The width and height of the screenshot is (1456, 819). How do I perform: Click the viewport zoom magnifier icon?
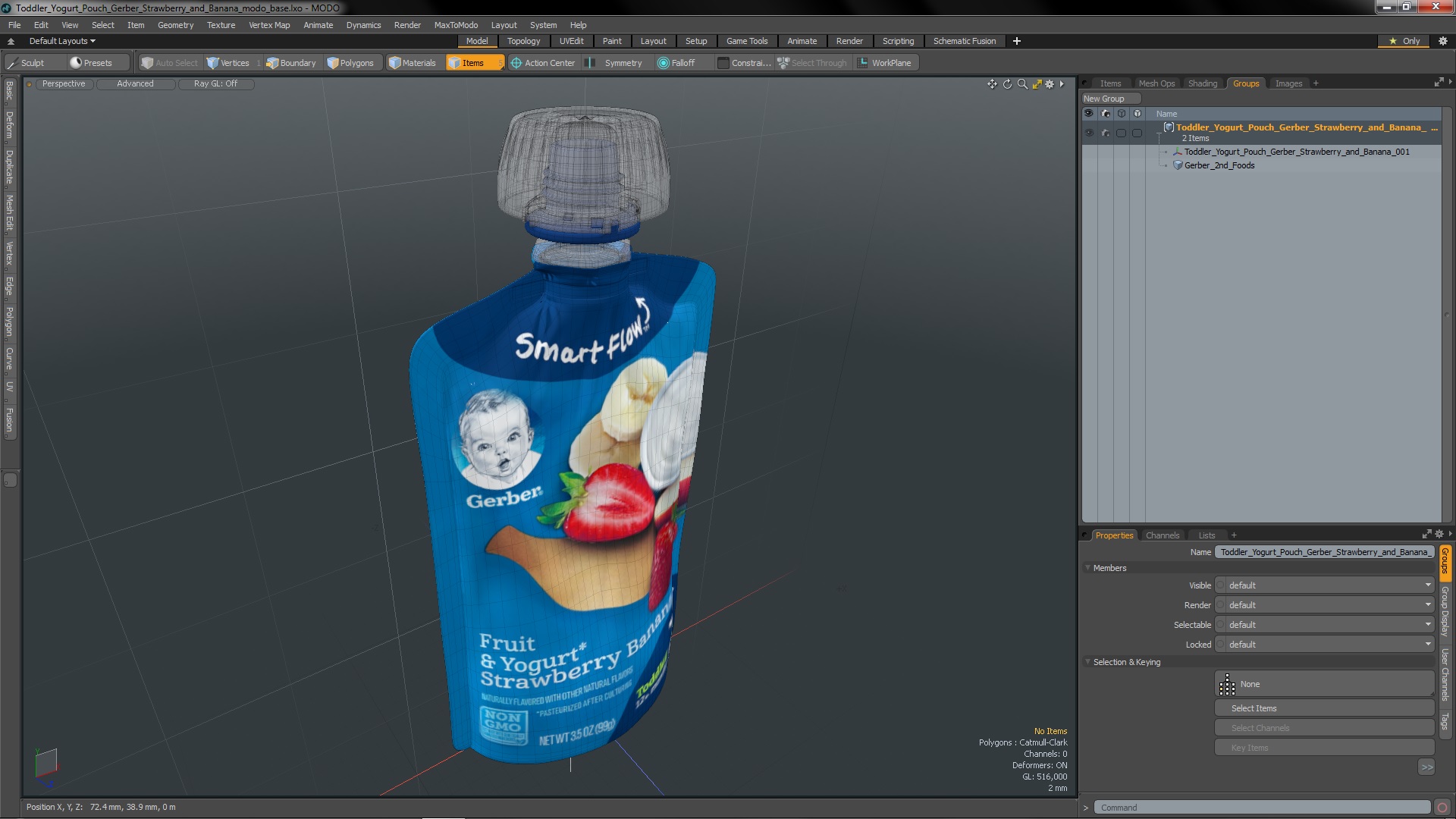coord(1022,84)
